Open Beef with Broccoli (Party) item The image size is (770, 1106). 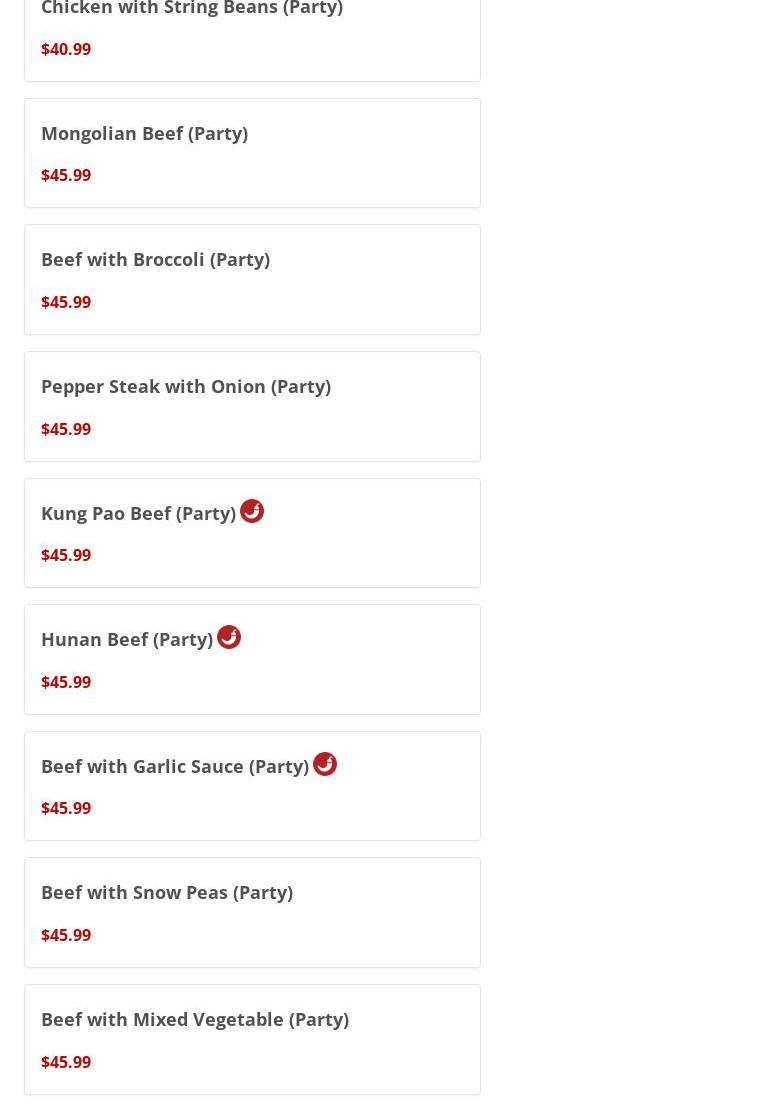(155, 259)
